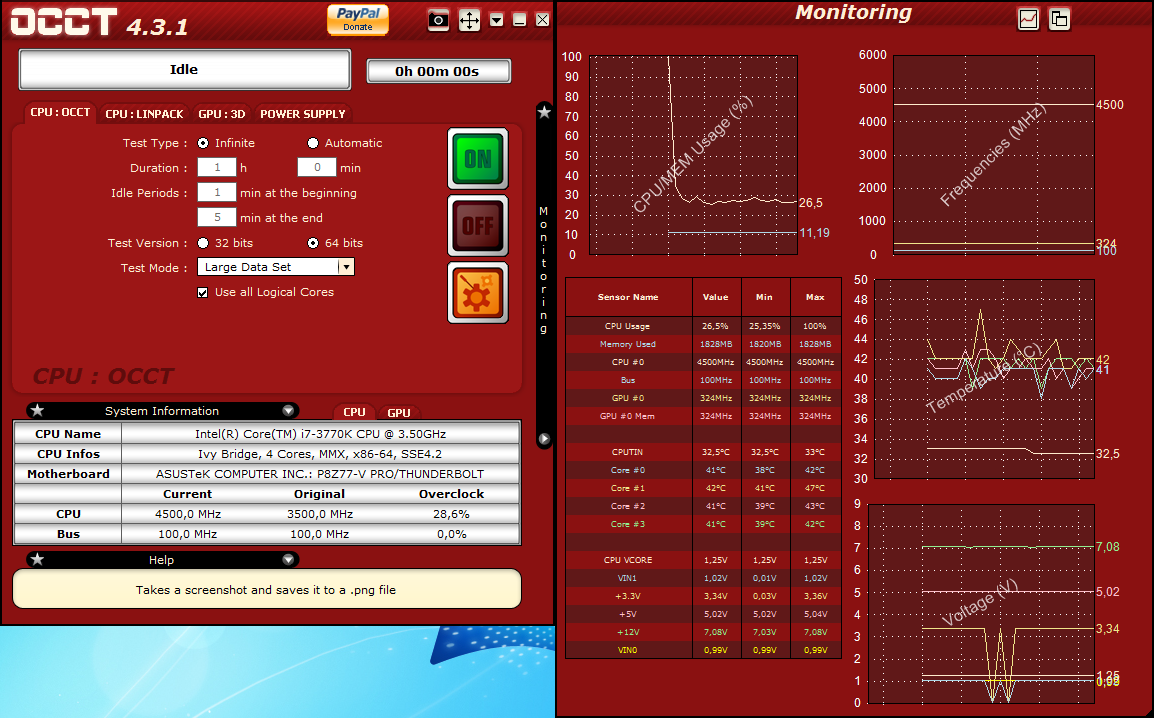Stop the test with the OFF button
The image size is (1154, 718).
(x=478, y=226)
